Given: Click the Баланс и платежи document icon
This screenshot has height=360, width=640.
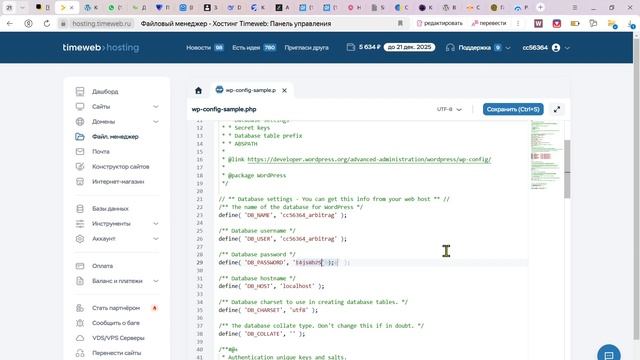Looking at the screenshot, I should pyautogui.click(x=80, y=281).
